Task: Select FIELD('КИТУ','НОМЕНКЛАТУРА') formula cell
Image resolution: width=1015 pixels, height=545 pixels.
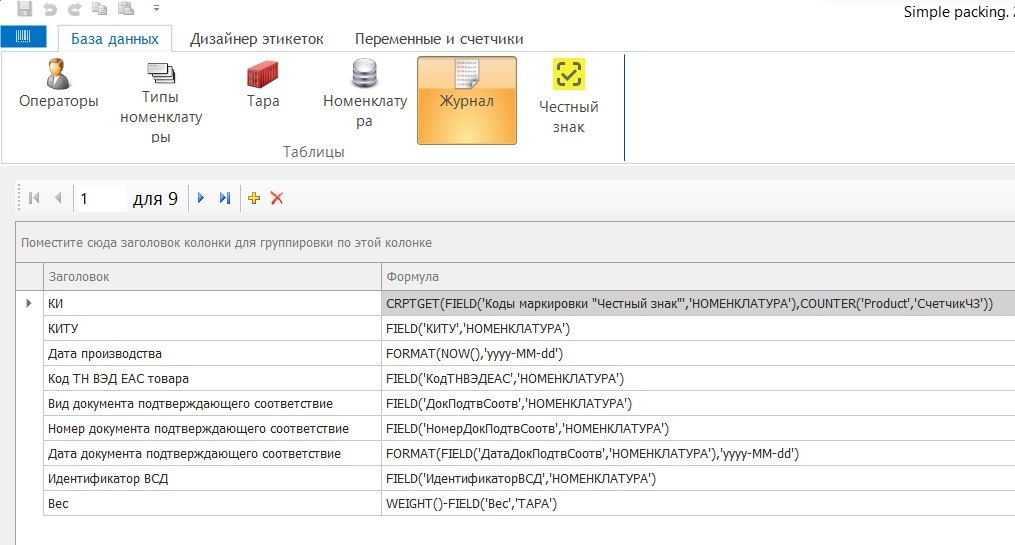Action: click(x=698, y=328)
